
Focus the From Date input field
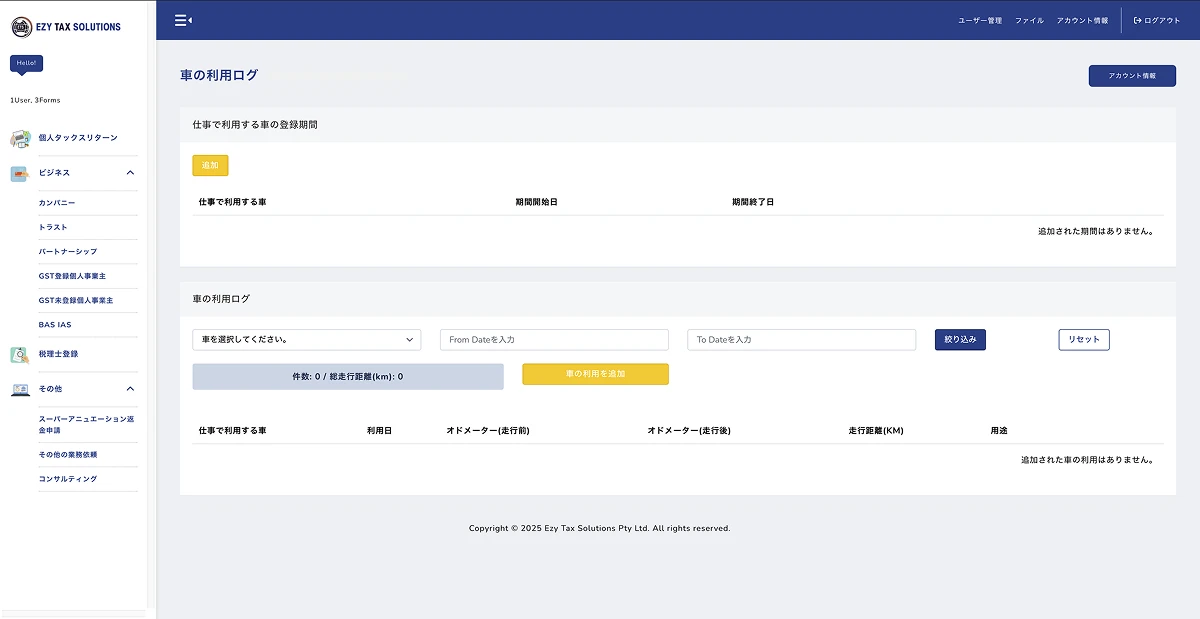click(554, 340)
